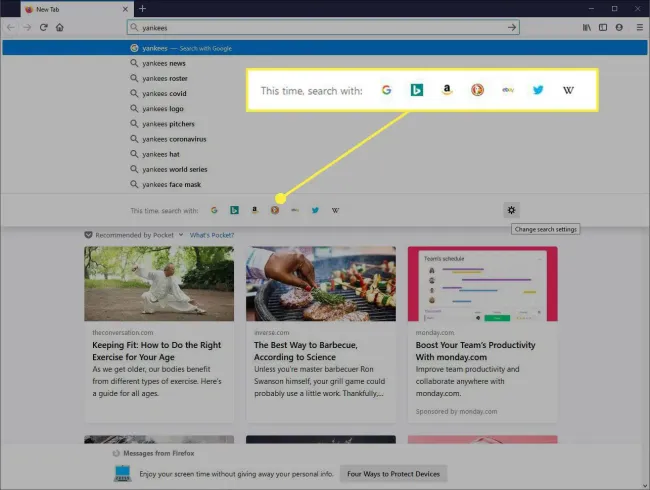
Task: Open Change search settings gear icon
Action: point(512,210)
